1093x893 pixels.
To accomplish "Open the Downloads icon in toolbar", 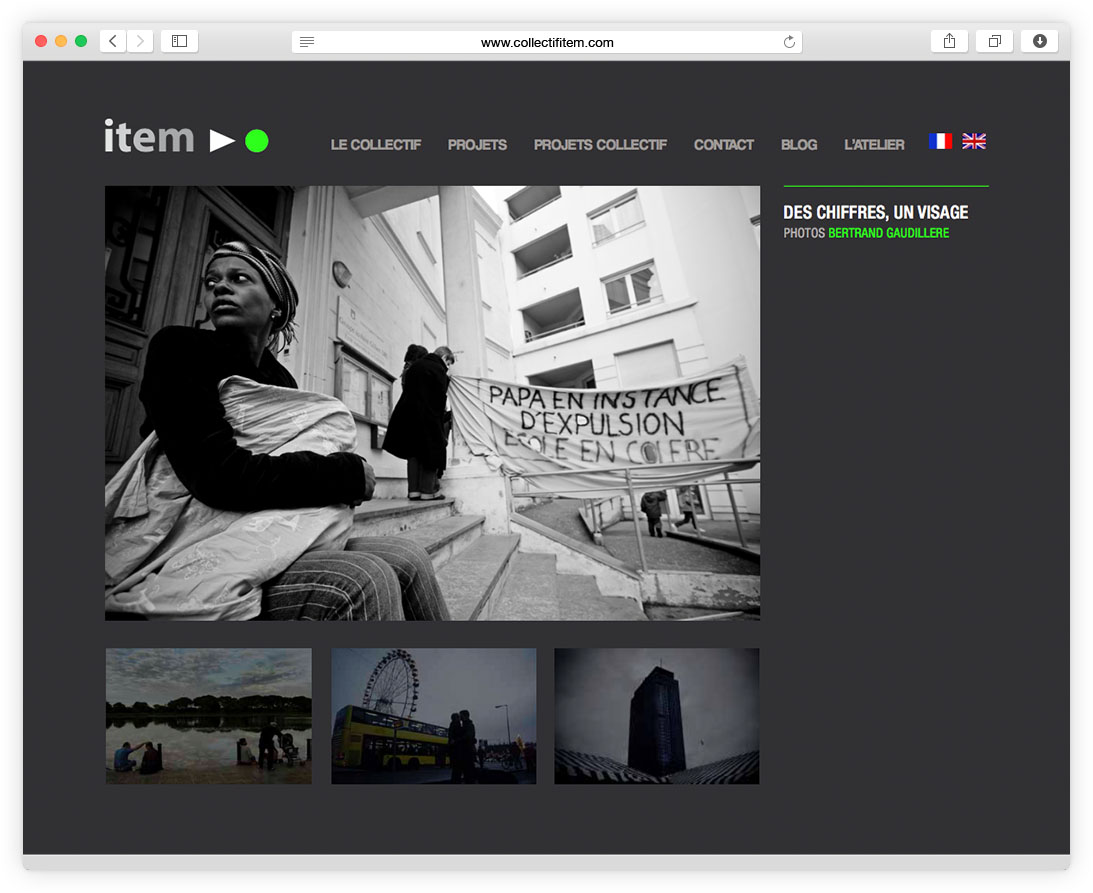I will (1039, 41).
